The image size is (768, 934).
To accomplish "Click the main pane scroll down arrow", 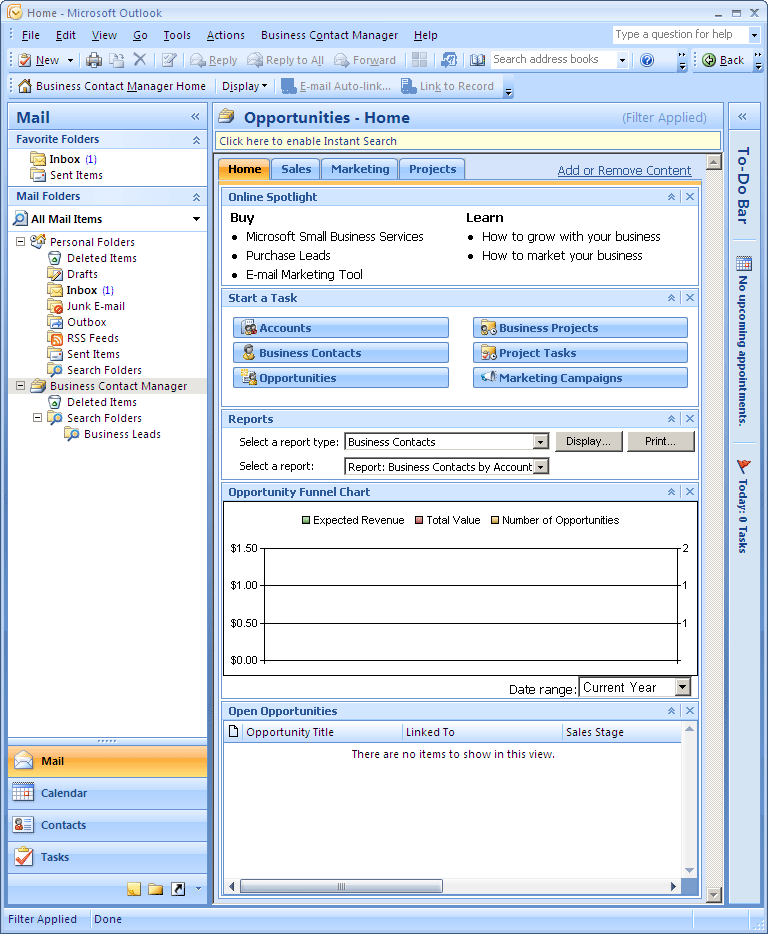I will coord(713,895).
